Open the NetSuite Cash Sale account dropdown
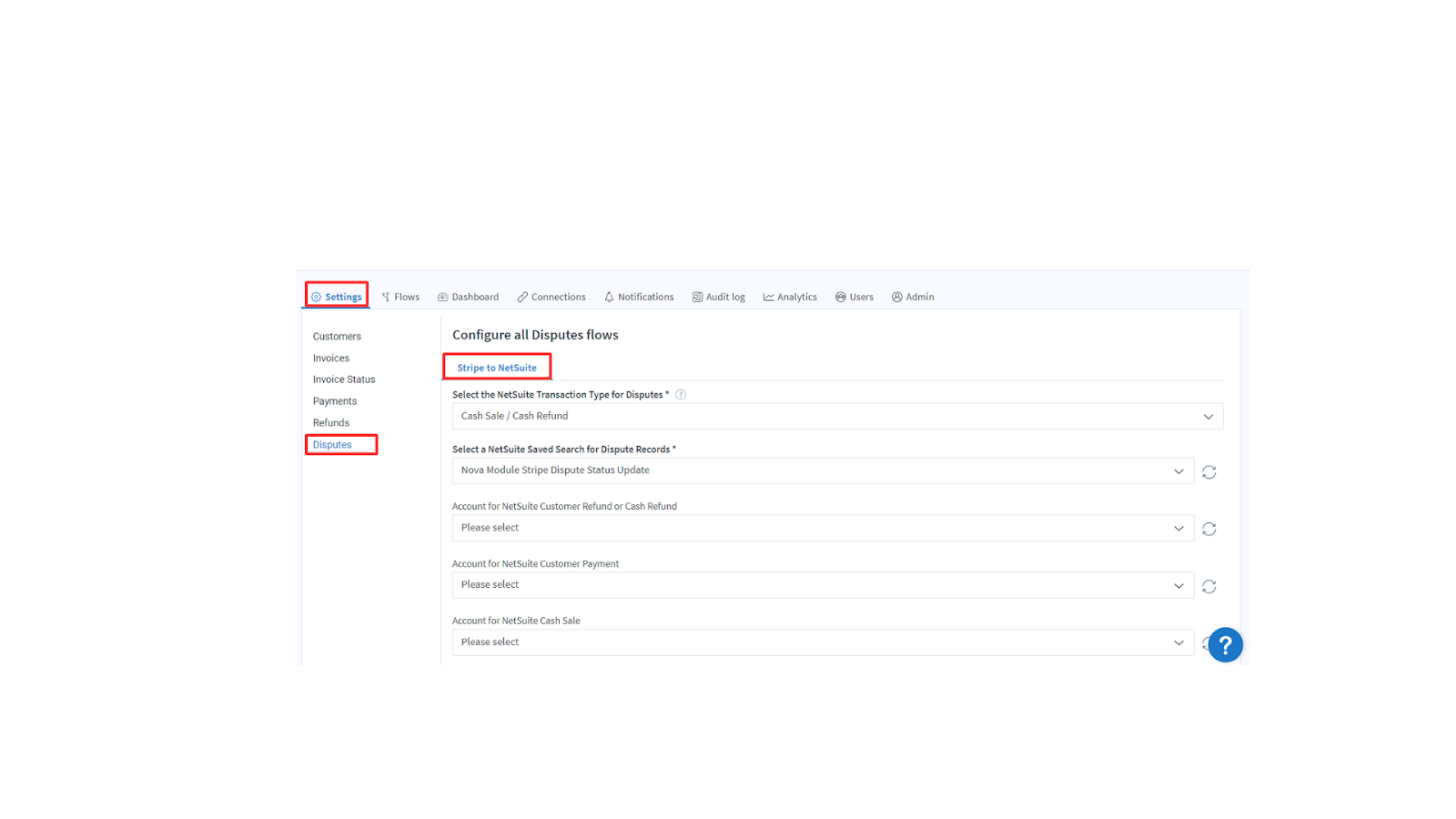 823,642
